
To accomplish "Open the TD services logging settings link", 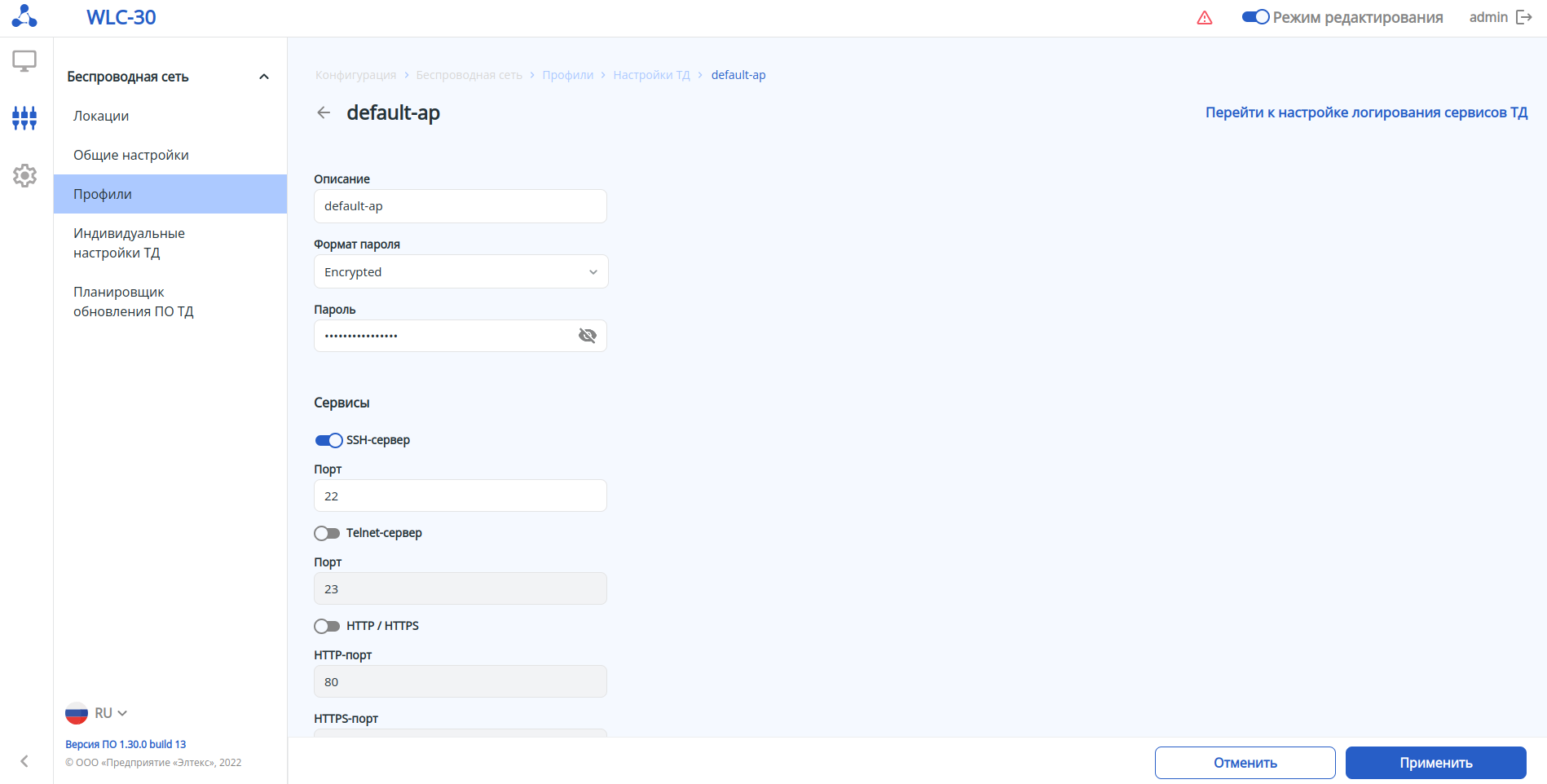I will [x=1366, y=112].
